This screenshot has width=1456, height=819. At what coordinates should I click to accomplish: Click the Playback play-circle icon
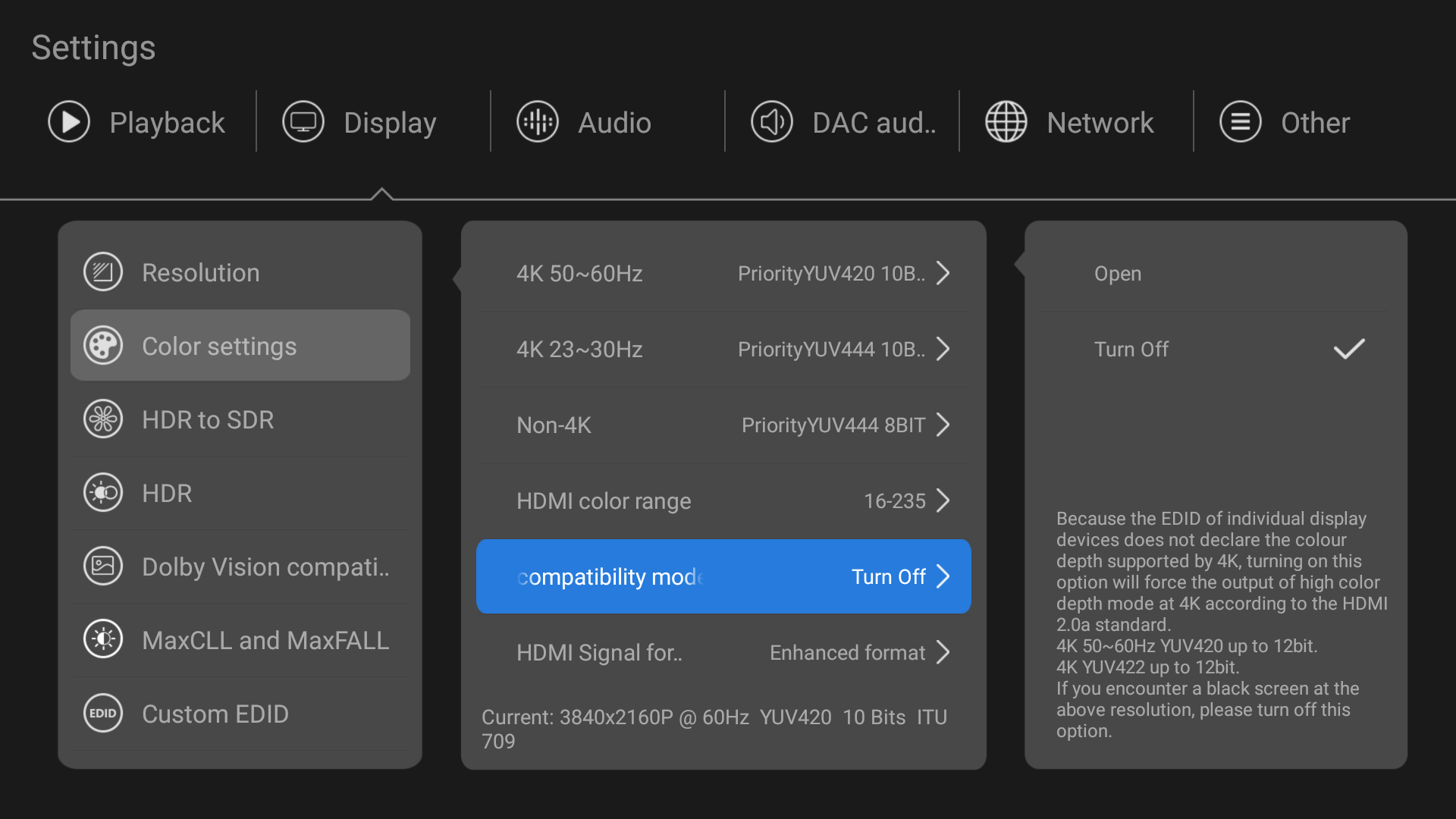69,122
